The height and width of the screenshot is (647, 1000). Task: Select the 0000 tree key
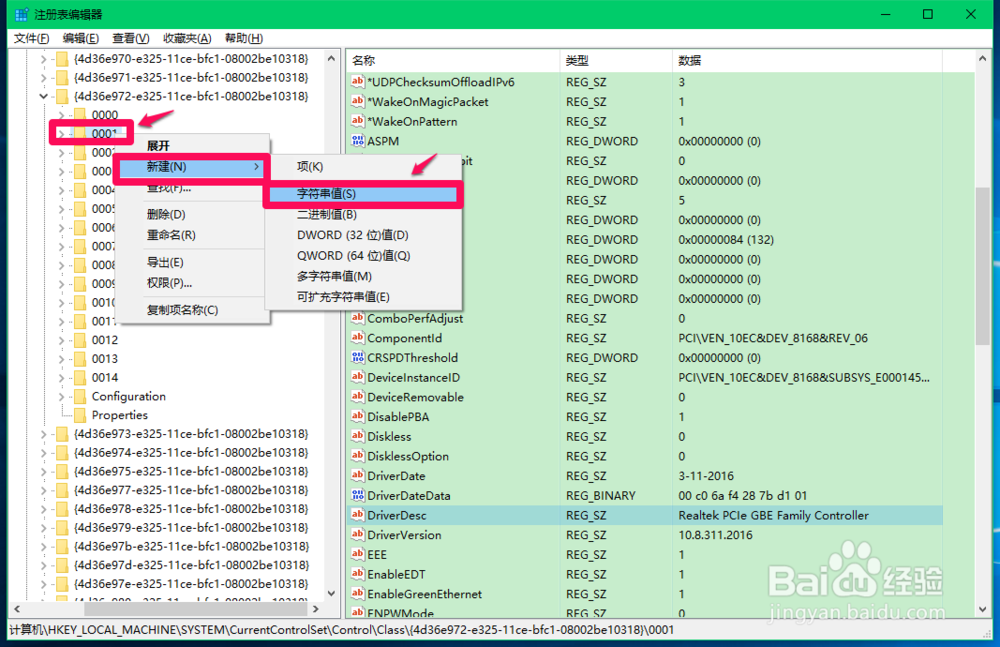[x=105, y=115]
